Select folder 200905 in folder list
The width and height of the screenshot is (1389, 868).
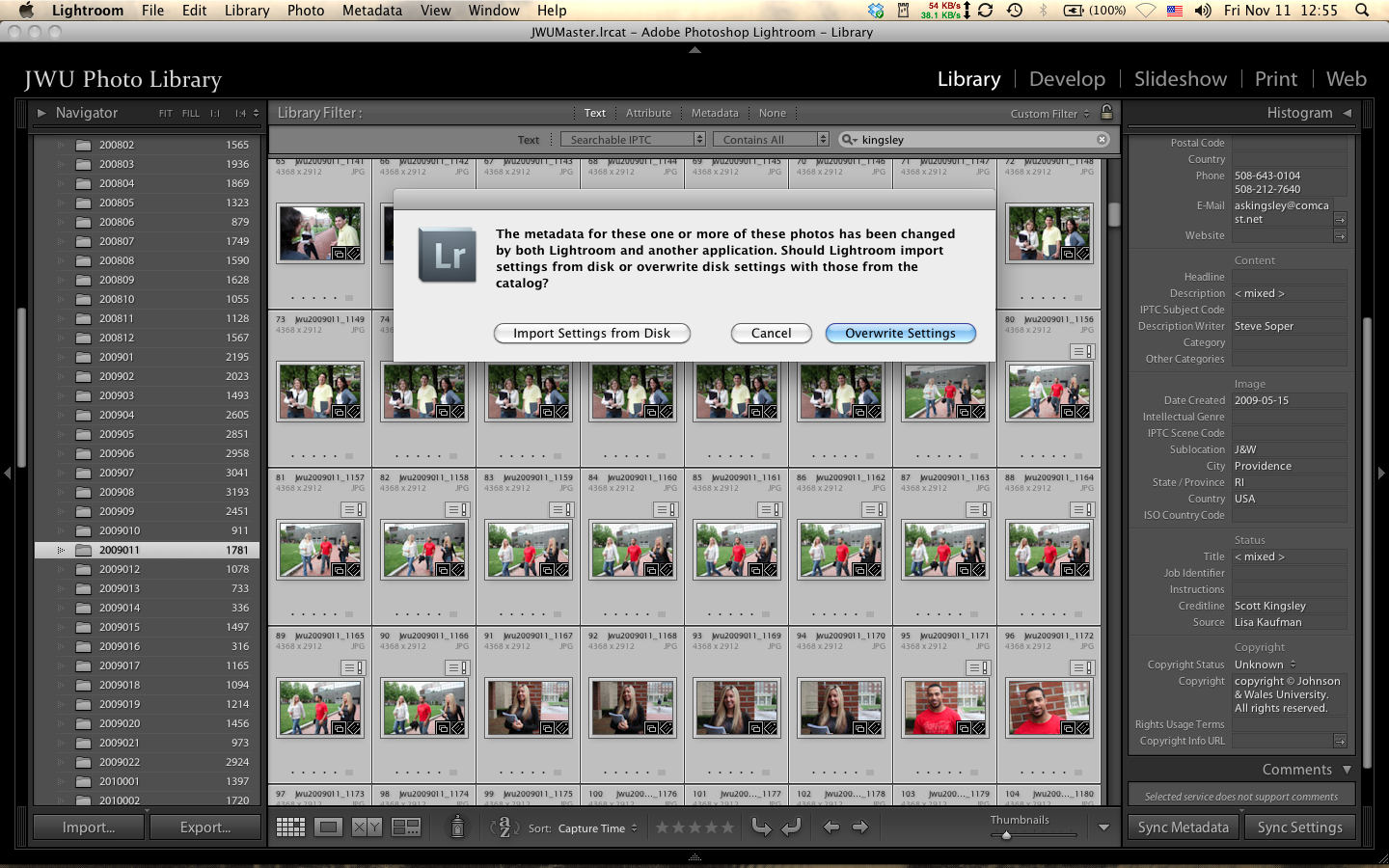point(147,434)
